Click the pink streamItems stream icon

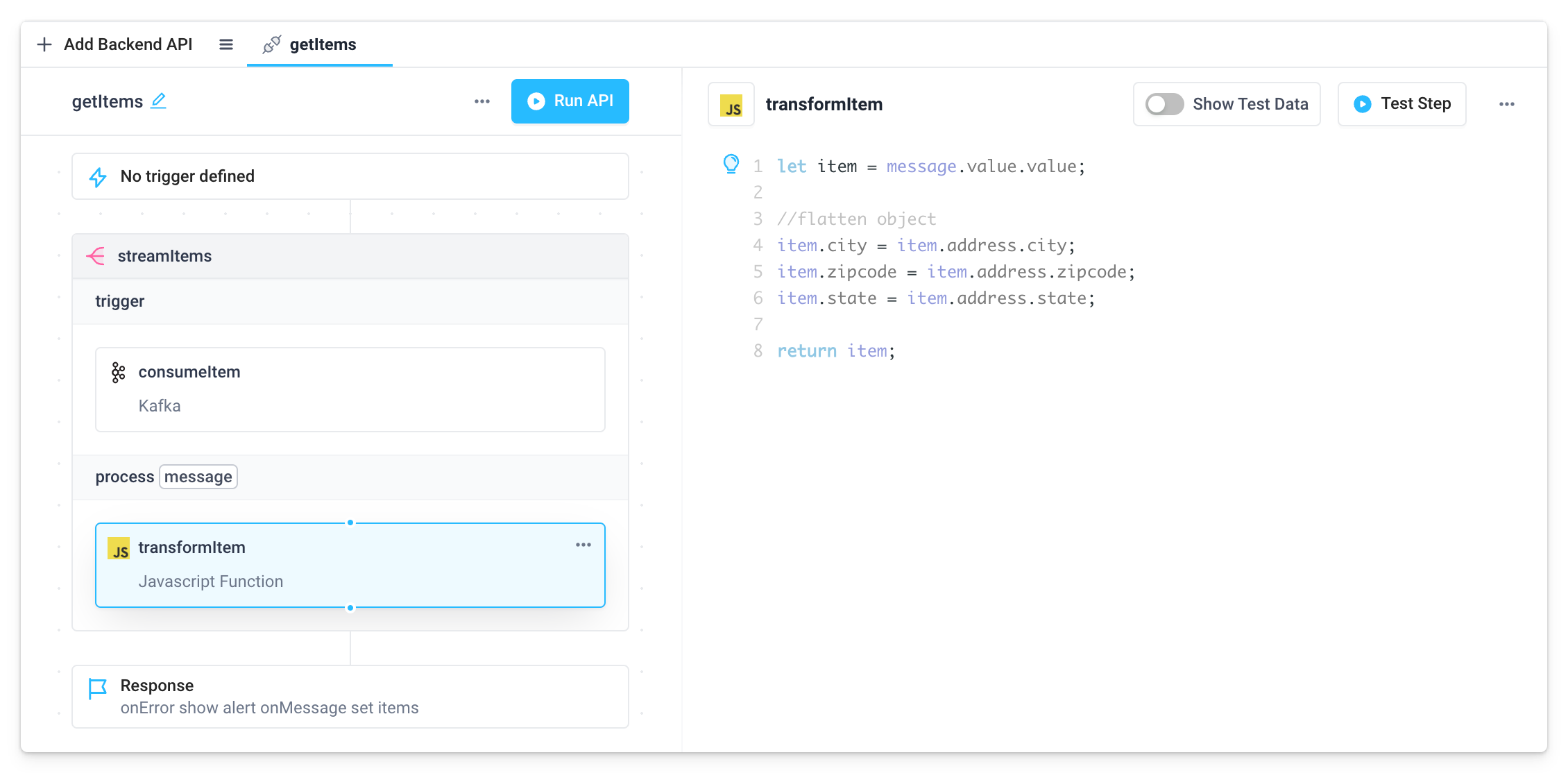point(96,256)
